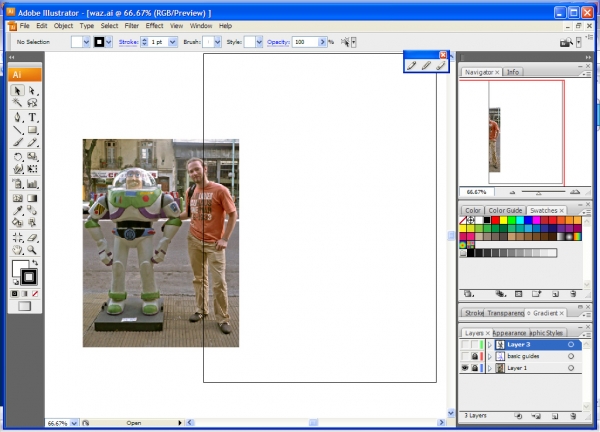Select the Scale tool
The height and width of the screenshot is (432, 600).
[x=32, y=156]
